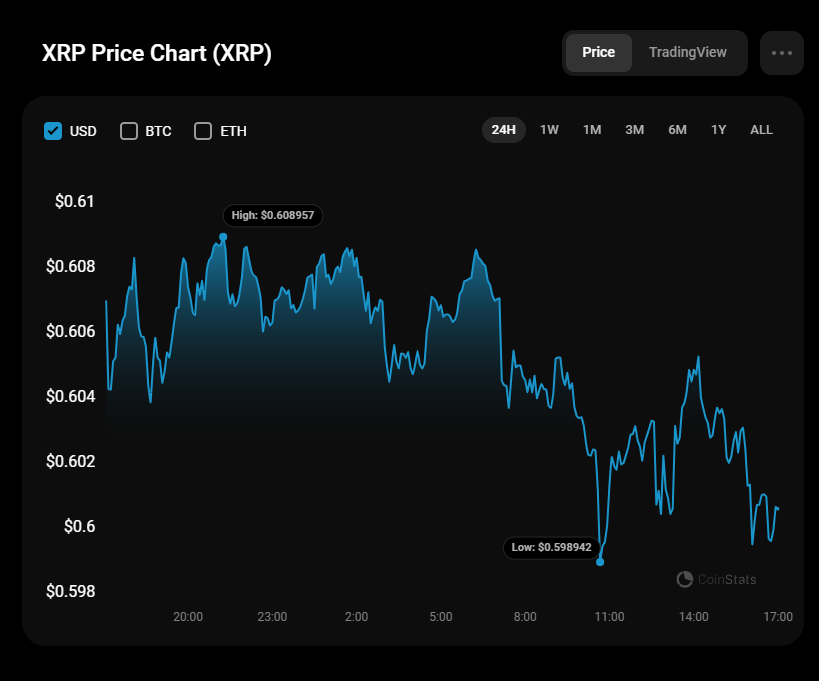Choose the 3M time range
The height and width of the screenshot is (681, 819).
(x=634, y=130)
